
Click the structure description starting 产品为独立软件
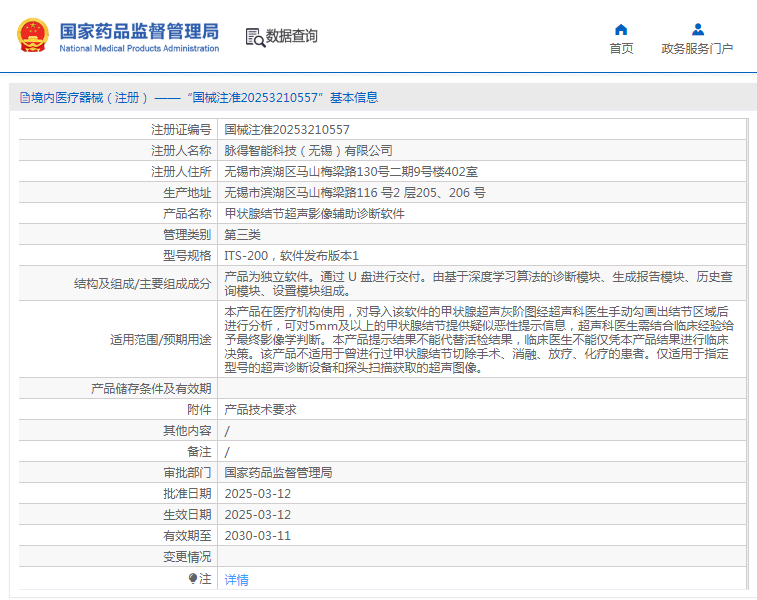478,284
